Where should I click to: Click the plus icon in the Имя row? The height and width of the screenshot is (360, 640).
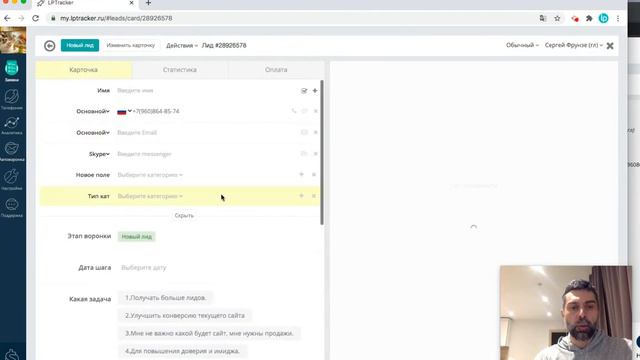315,91
